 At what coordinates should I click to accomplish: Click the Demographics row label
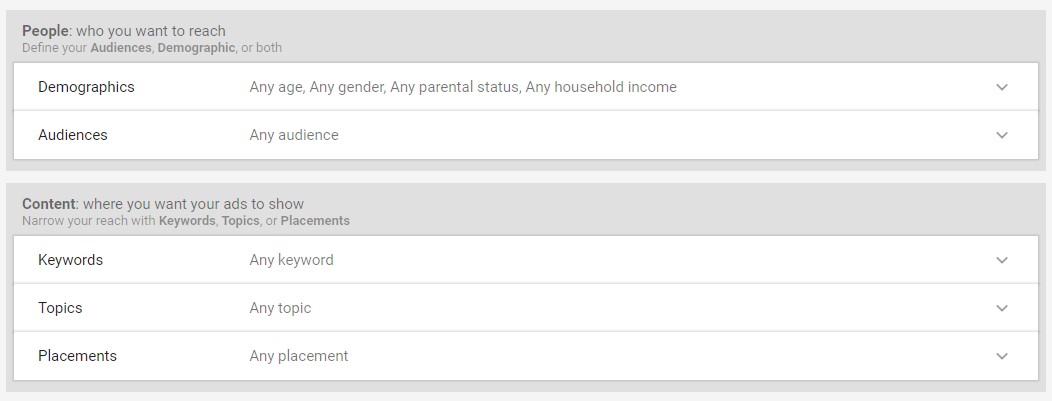[x=86, y=87]
